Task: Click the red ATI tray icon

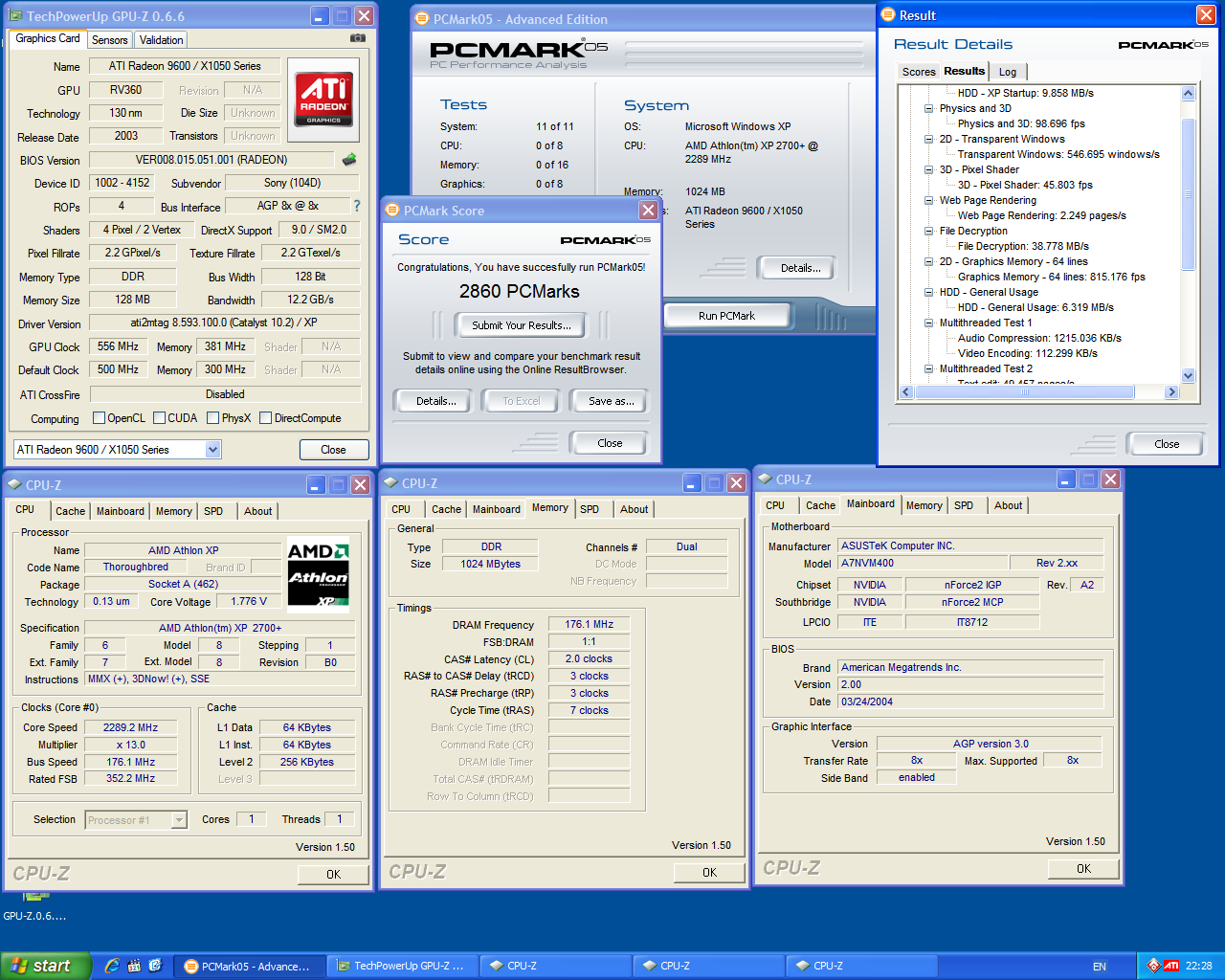Action: (1171, 966)
